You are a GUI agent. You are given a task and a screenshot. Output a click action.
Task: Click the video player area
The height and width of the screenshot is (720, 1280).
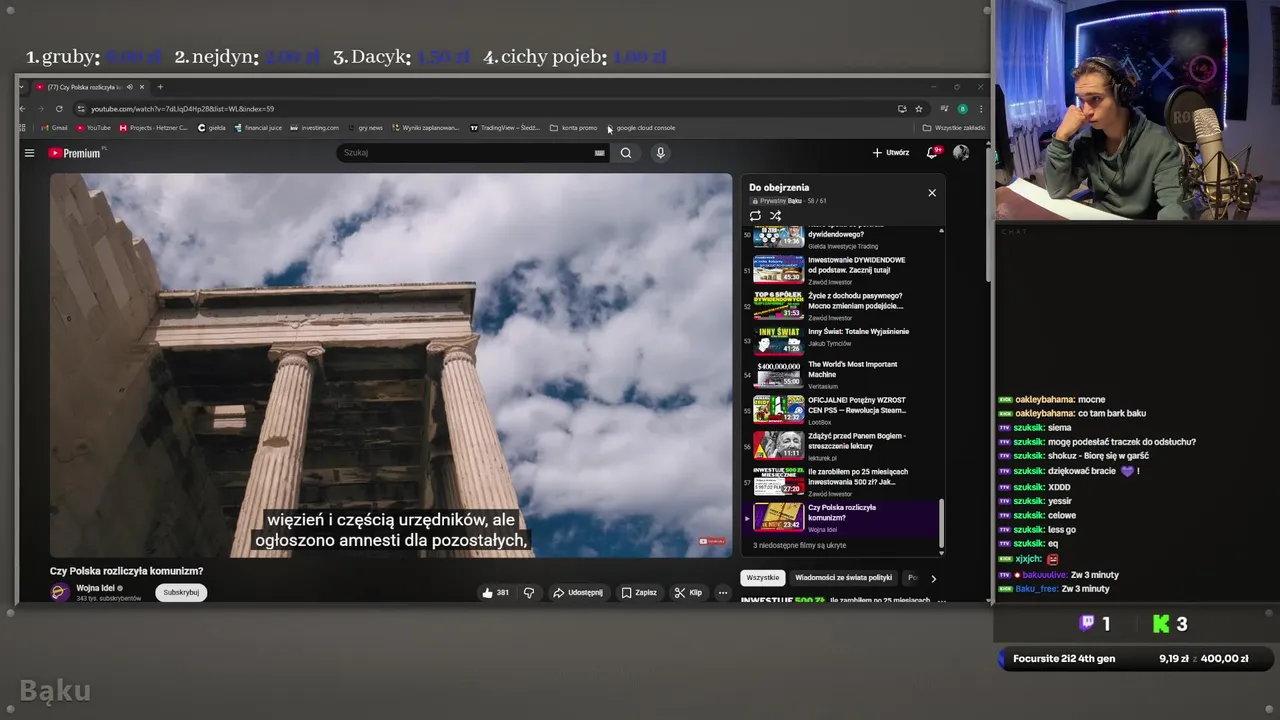(391, 365)
